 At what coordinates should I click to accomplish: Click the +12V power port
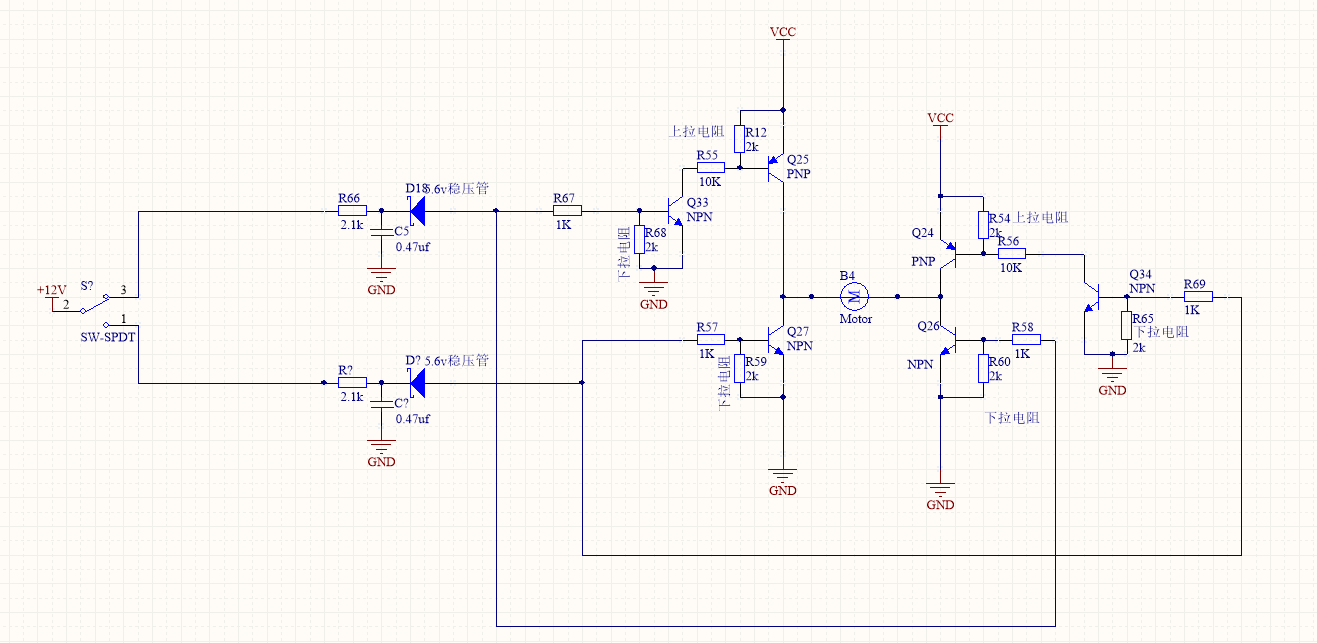pyautogui.click(x=52, y=298)
